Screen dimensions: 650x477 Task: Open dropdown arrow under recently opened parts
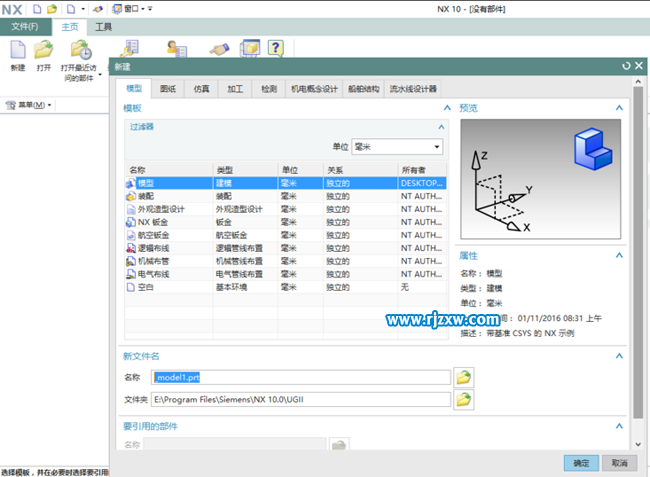[x=100, y=75]
